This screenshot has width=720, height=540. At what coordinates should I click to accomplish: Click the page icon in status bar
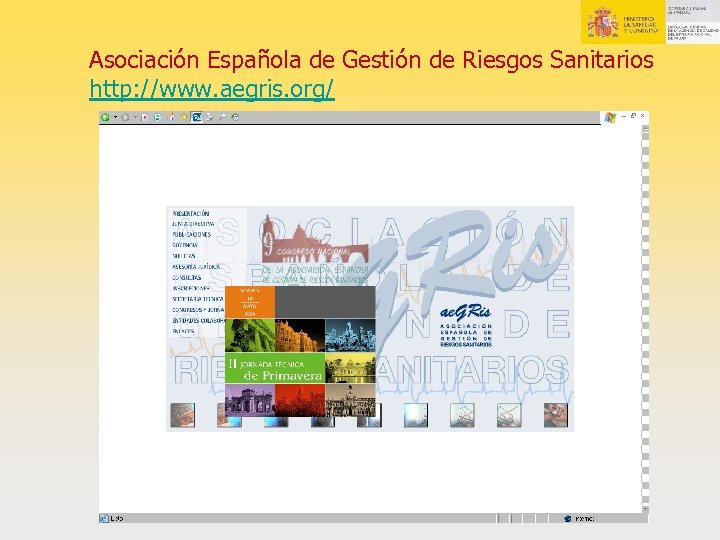(x=104, y=518)
